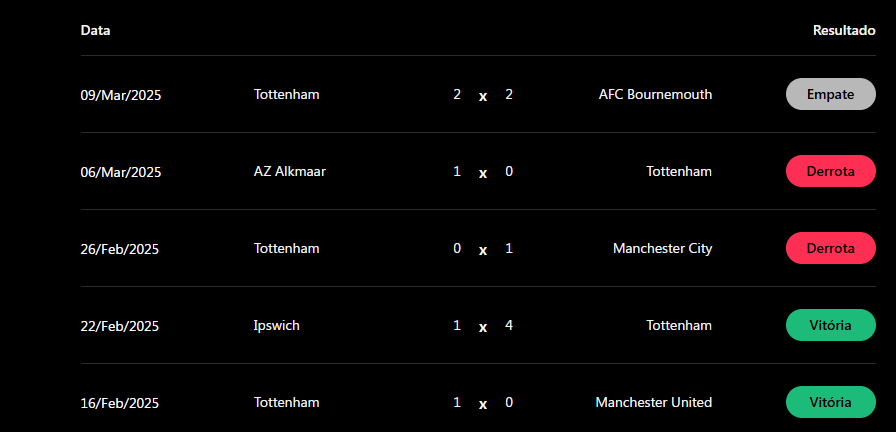
Task: Click the 16/Feb/2025 match date
Action: pos(120,403)
